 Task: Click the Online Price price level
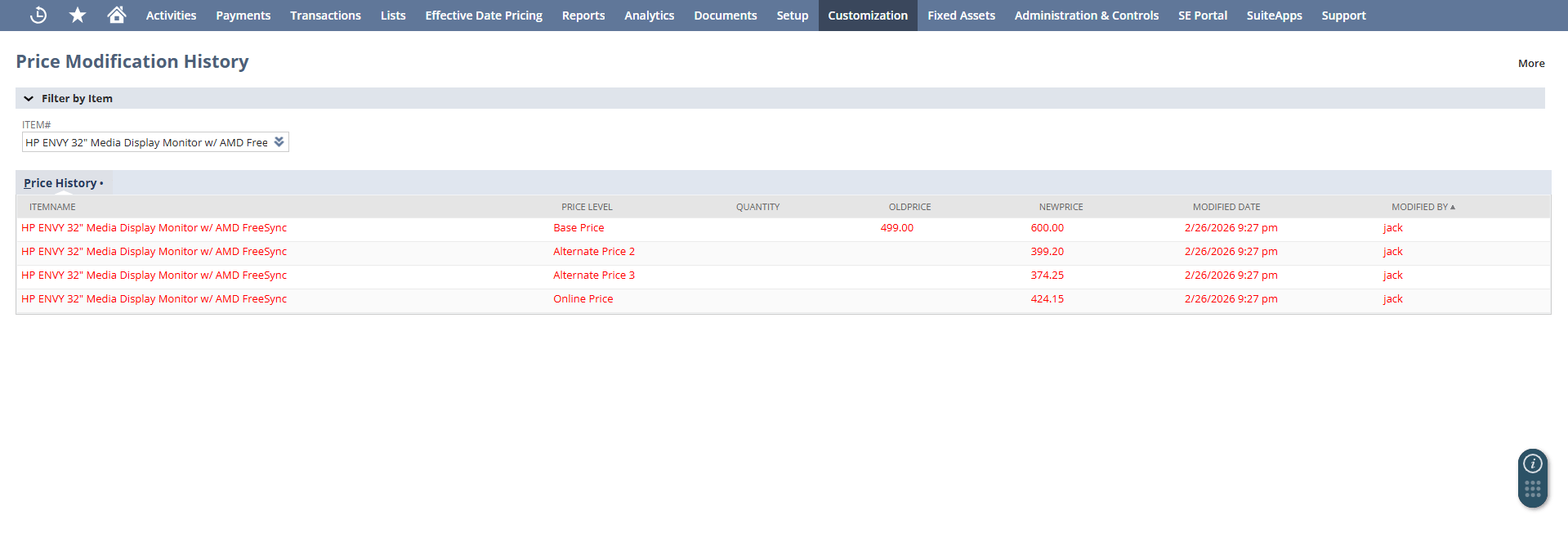pyautogui.click(x=583, y=299)
